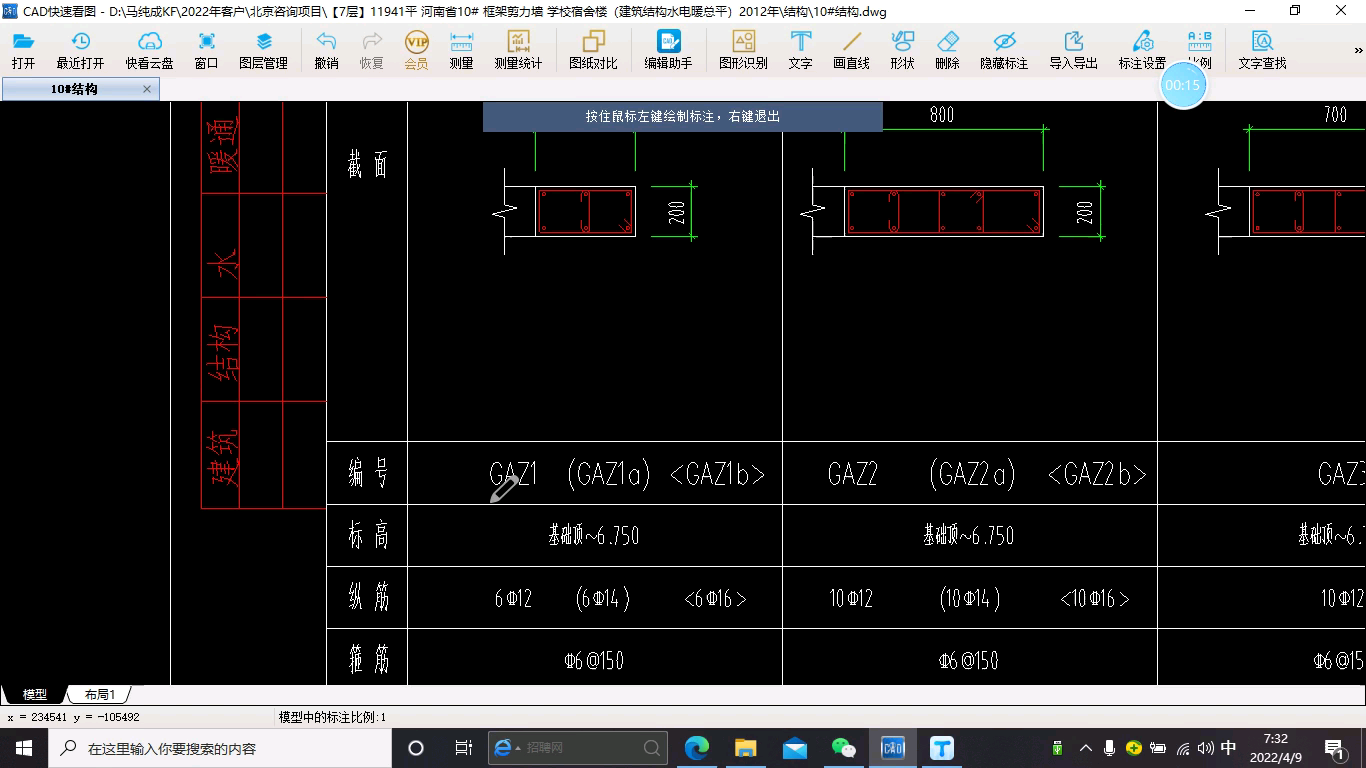
Task: Open the 编辑助手 editing assistant
Action: tap(667, 47)
